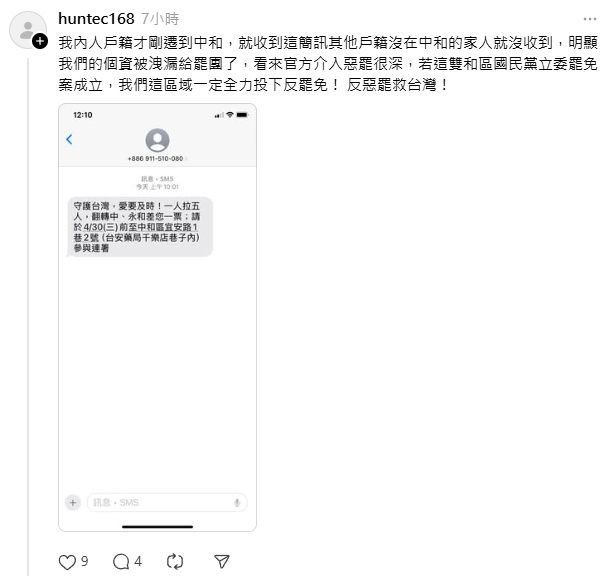Tap plus attachment button in SMS screenshot
The height and width of the screenshot is (576, 616).
coord(73,503)
